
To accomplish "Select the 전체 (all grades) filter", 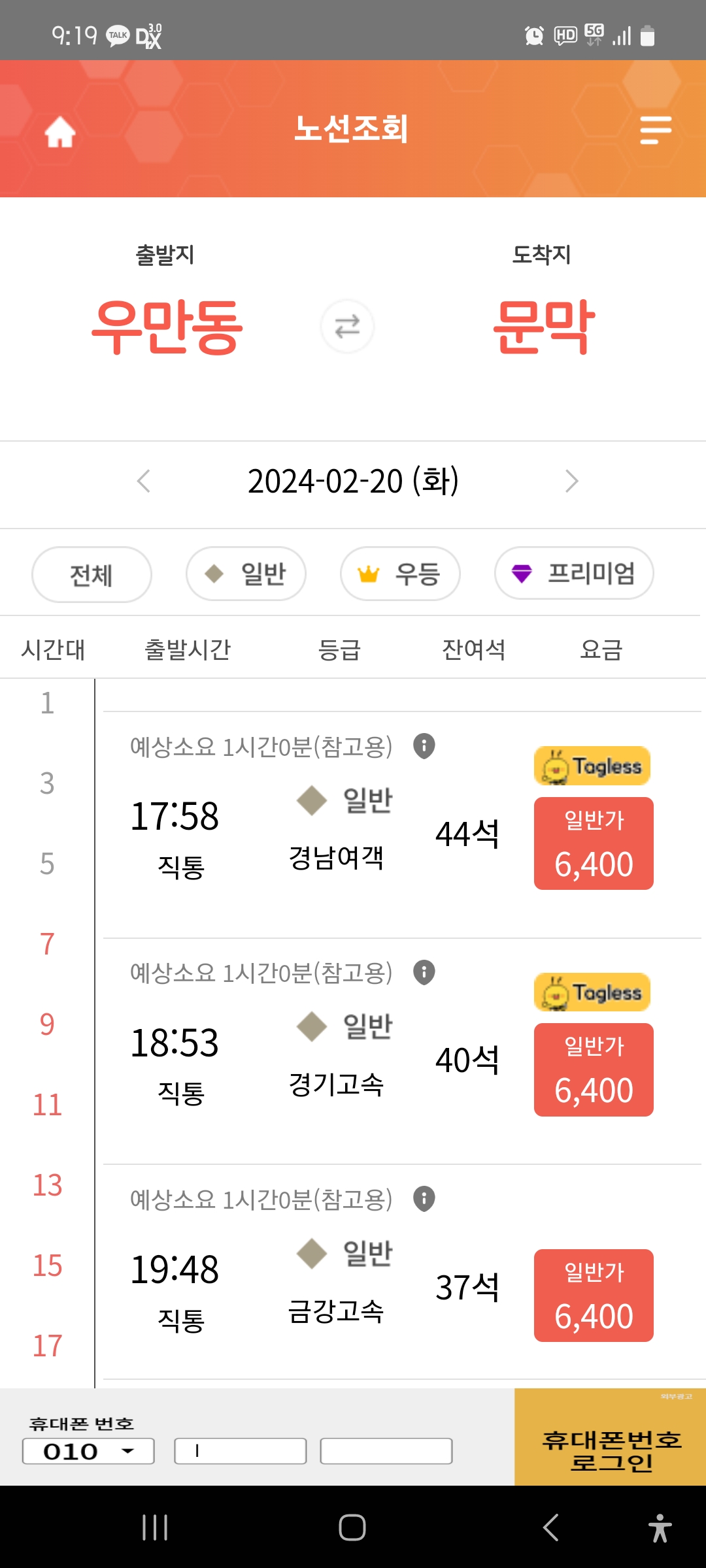I will pyautogui.click(x=92, y=575).
